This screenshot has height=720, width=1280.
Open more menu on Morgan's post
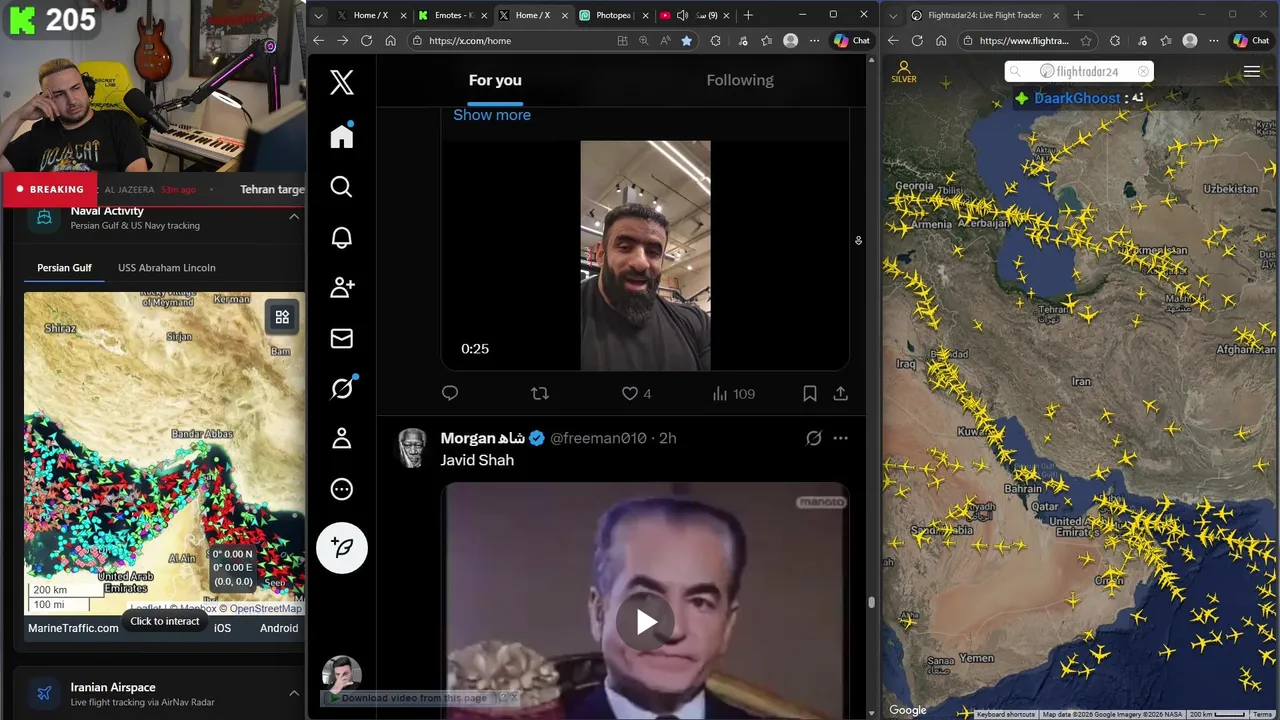pos(841,438)
